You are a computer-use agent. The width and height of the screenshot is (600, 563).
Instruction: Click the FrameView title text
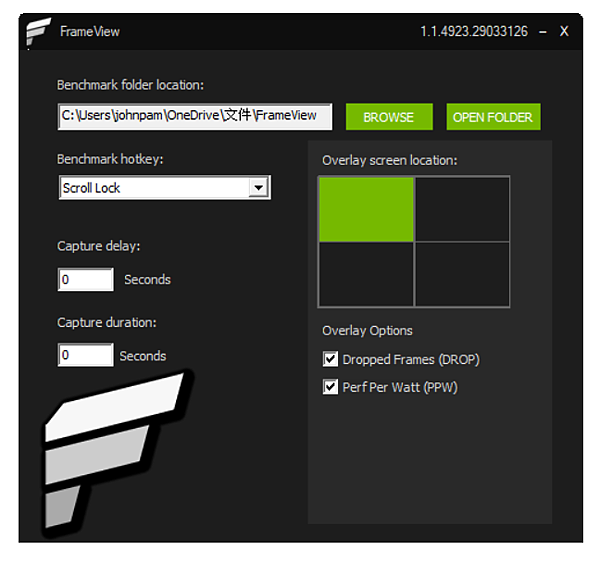pos(90,31)
